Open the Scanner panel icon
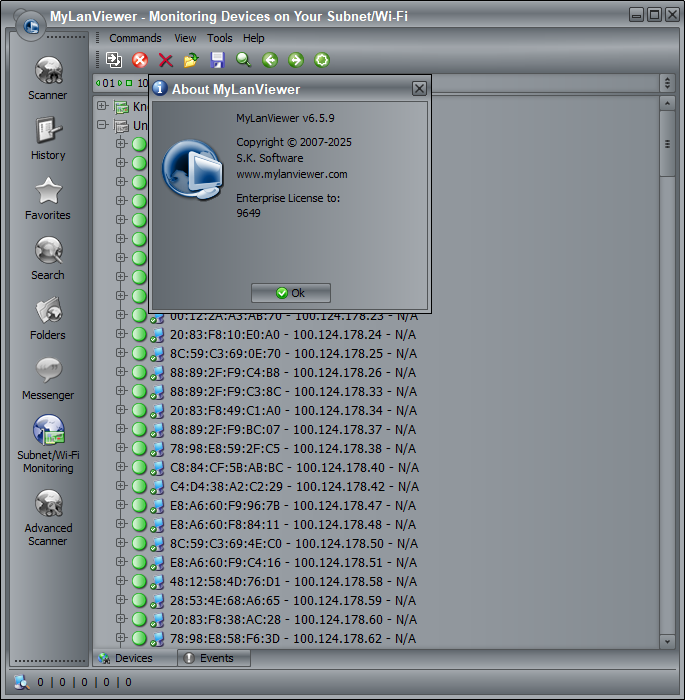 (48, 70)
